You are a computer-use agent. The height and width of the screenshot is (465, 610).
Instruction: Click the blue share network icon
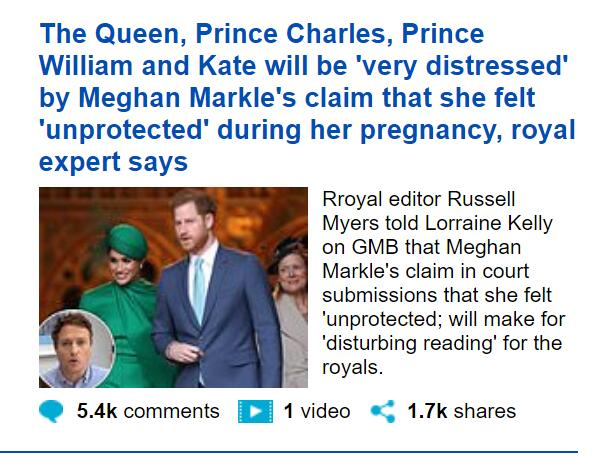pos(383,411)
